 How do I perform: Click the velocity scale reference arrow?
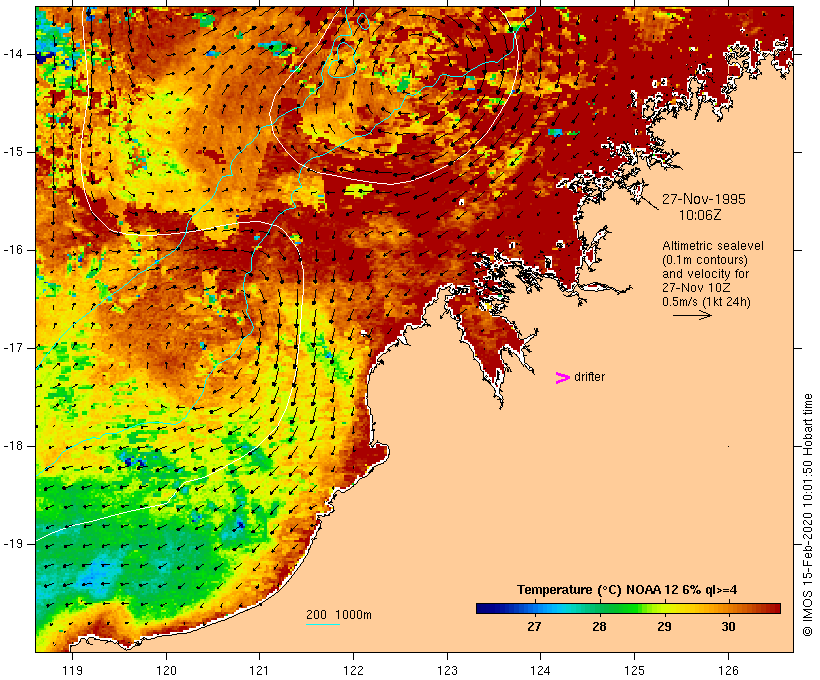(x=692, y=315)
